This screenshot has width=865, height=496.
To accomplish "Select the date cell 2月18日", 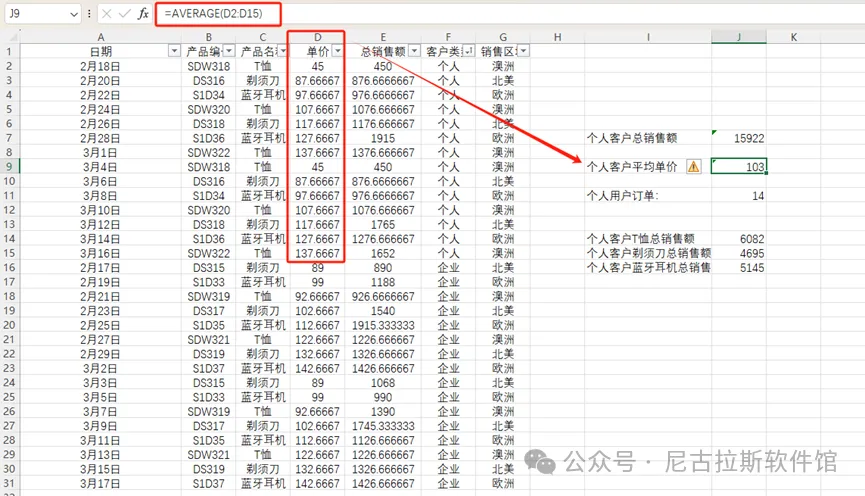I will coord(100,66).
